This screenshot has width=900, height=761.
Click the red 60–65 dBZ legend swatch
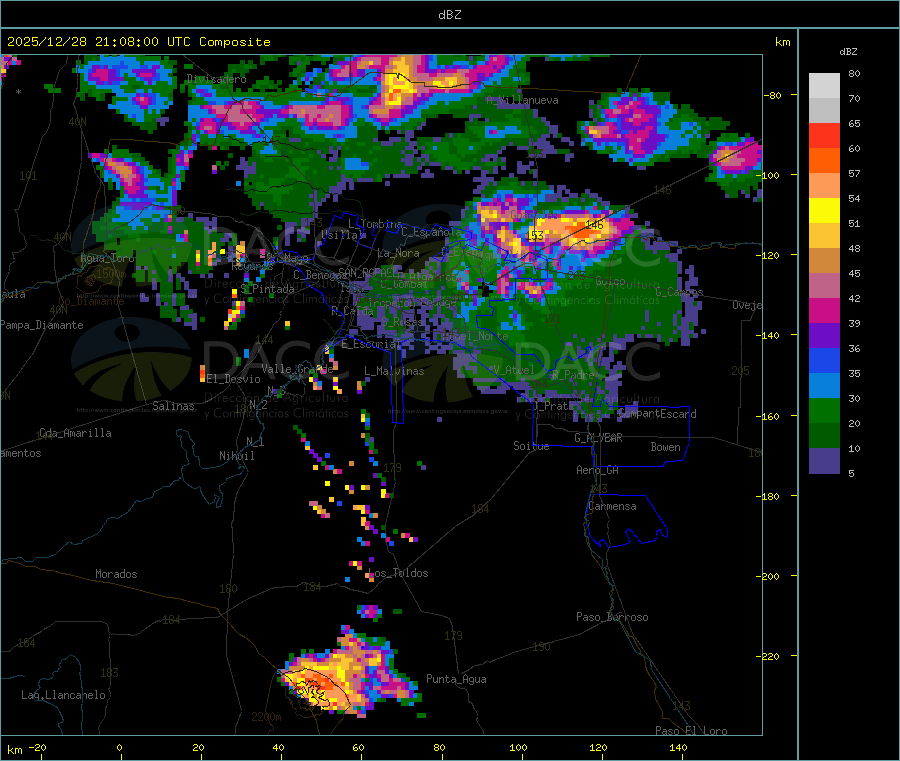(824, 135)
